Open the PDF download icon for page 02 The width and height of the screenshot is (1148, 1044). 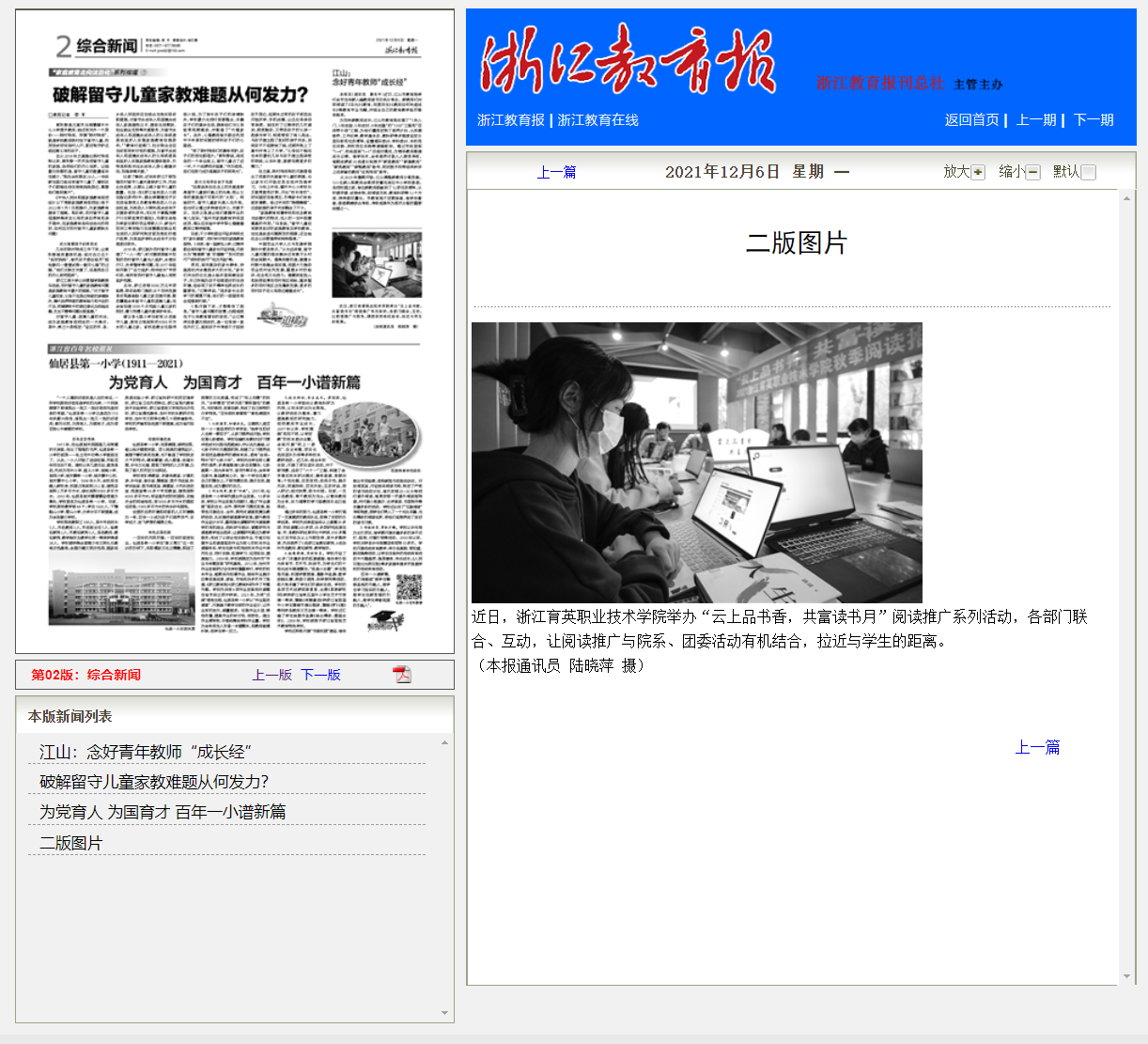tap(401, 675)
